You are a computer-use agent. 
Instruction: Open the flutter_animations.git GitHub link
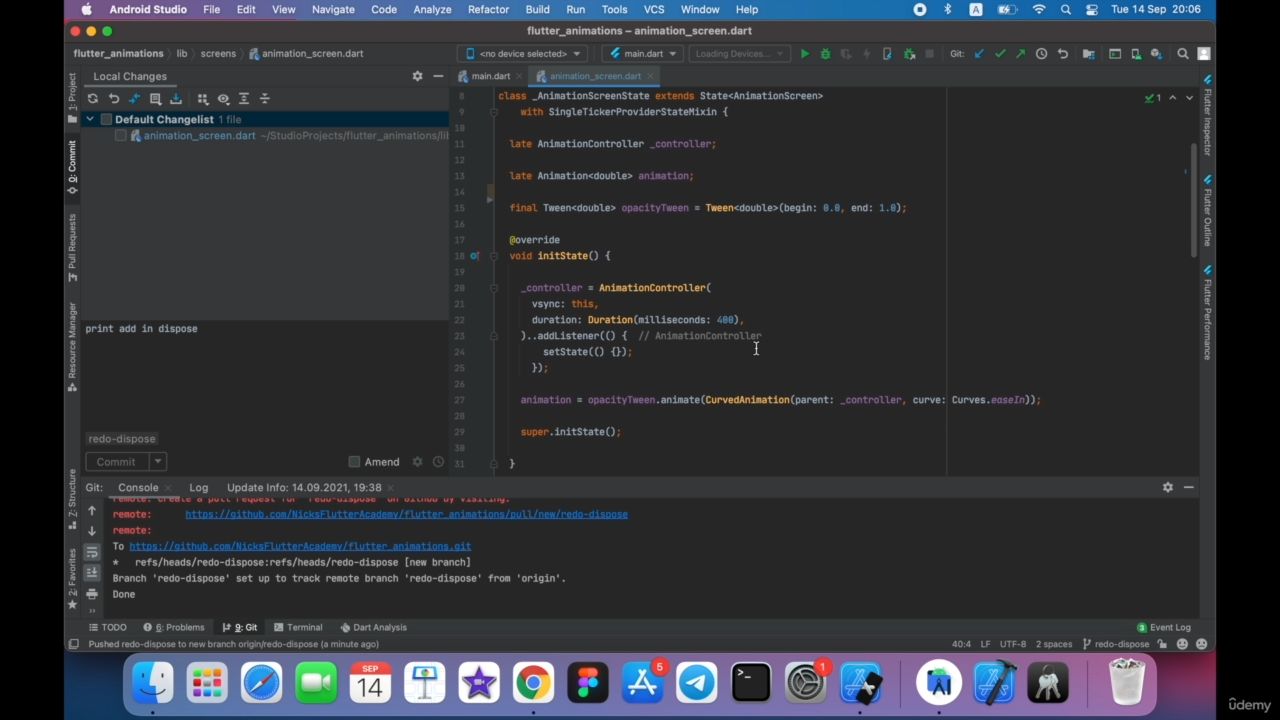tap(299, 546)
